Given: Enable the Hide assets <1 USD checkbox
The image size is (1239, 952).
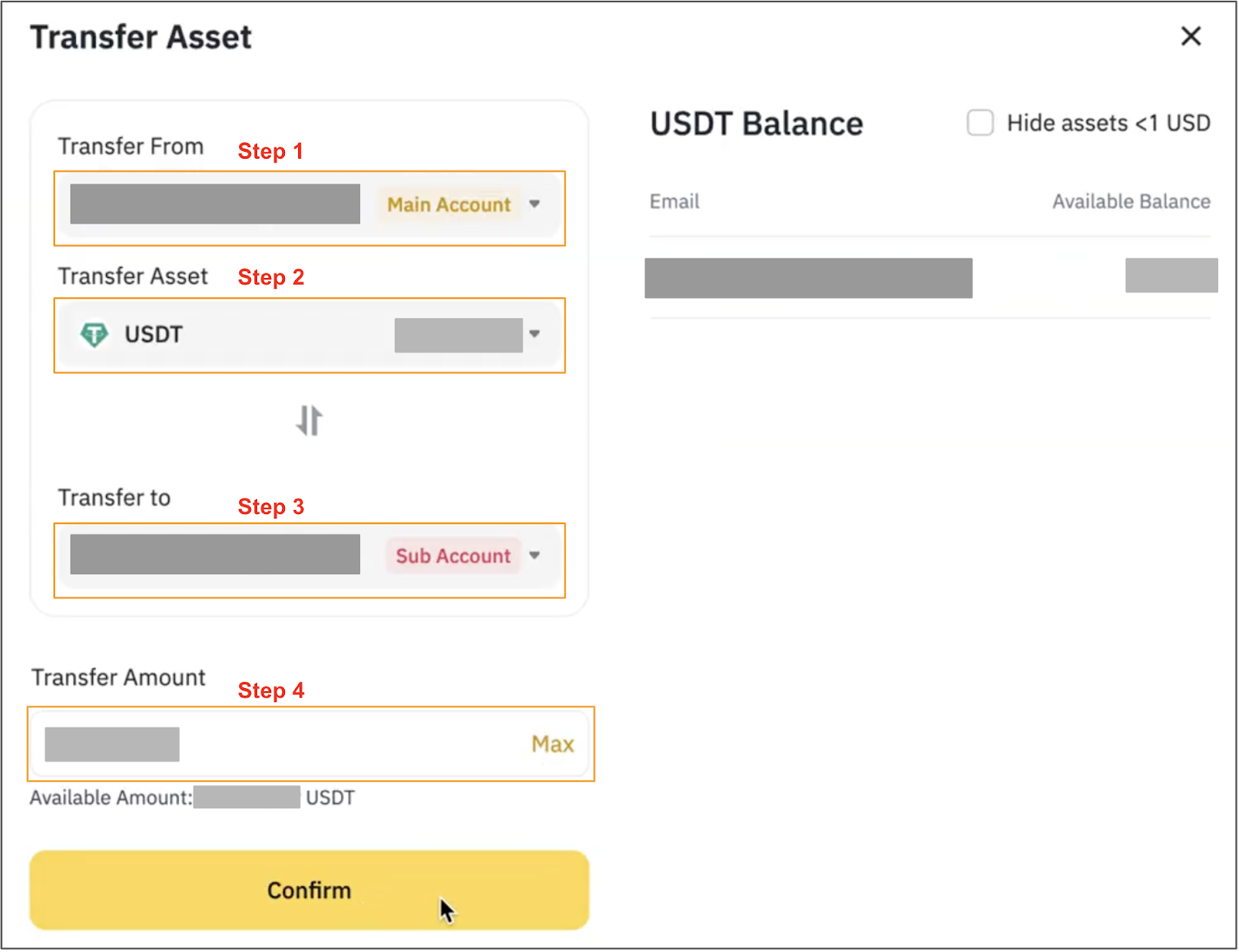Looking at the screenshot, I should [980, 123].
